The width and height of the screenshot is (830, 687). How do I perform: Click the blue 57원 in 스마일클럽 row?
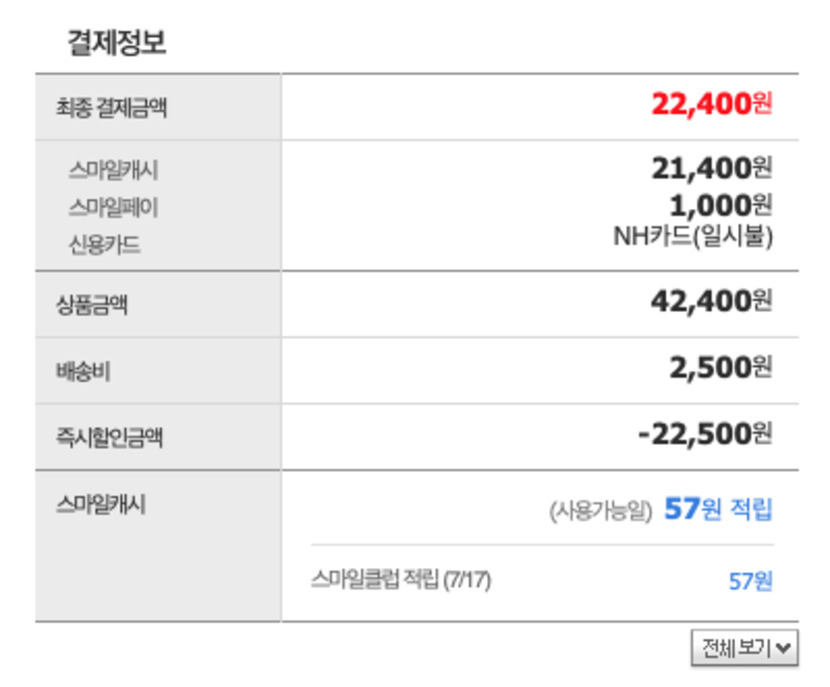click(750, 581)
